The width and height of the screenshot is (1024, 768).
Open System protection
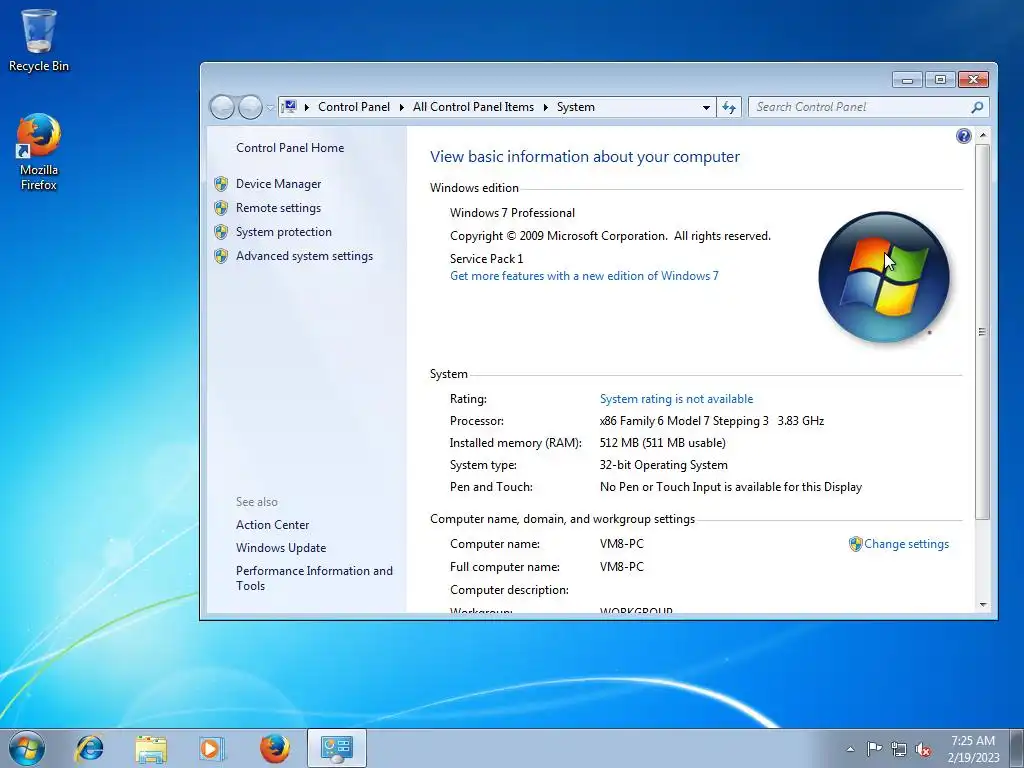pyautogui.click(x=283, y=232)
